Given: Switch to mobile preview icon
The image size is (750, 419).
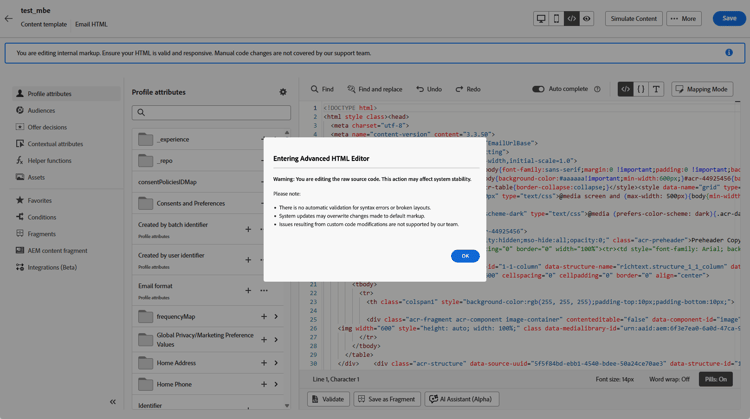Looking at the screenshot, I should point(556,19).
